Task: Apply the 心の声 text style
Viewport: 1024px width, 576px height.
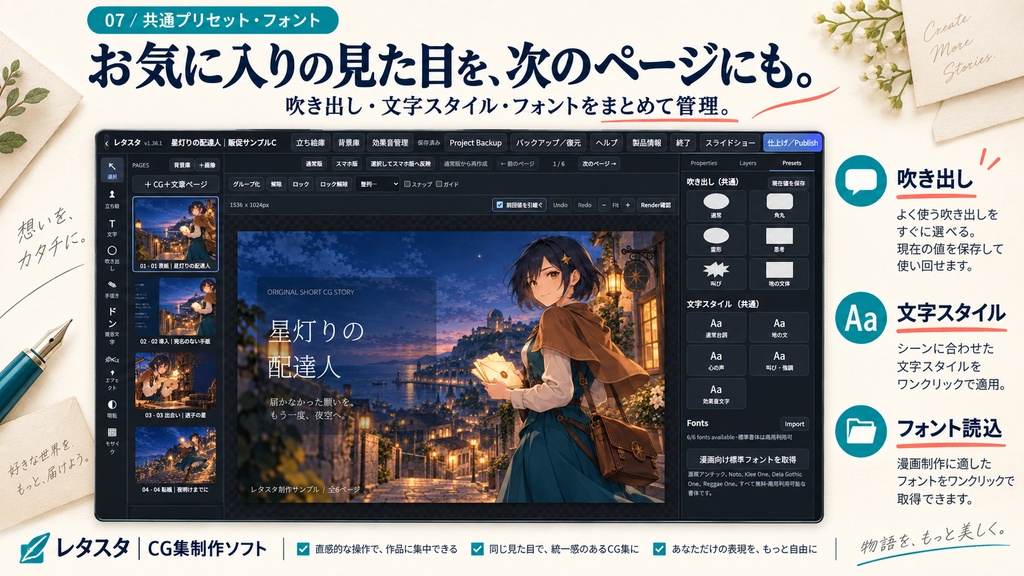Action: (x=716, y=360)
